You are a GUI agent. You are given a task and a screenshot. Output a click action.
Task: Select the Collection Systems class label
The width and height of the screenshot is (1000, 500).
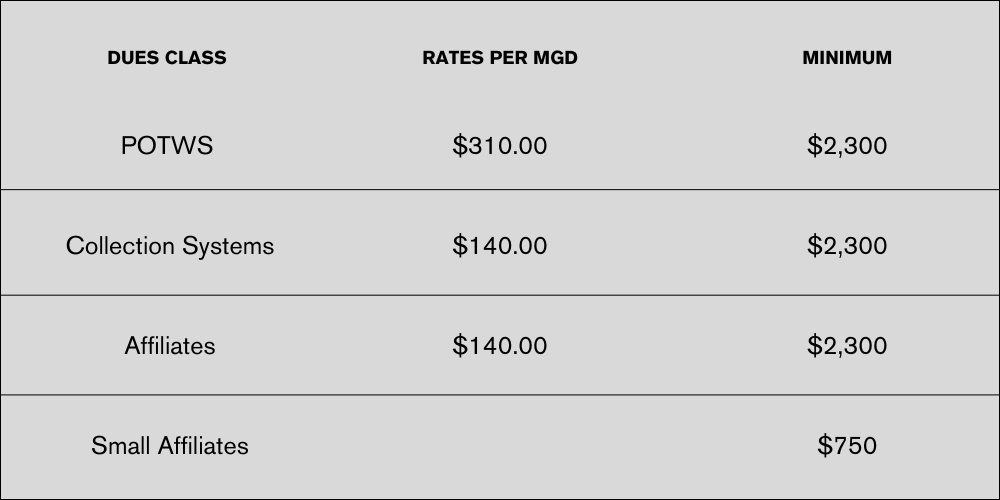point(170,246)
